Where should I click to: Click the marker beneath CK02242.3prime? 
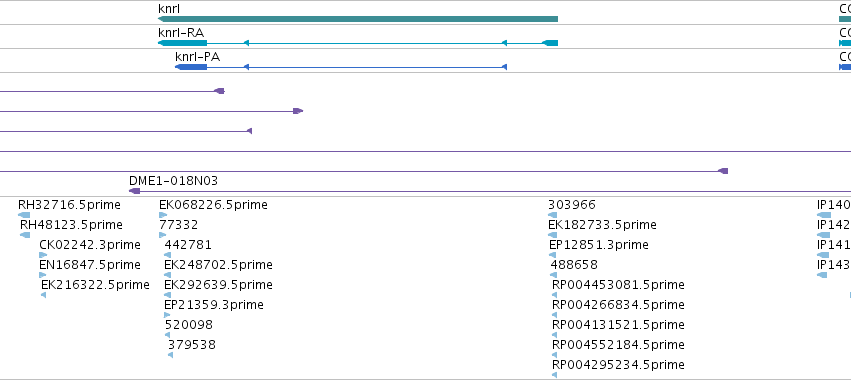(43, 255)
